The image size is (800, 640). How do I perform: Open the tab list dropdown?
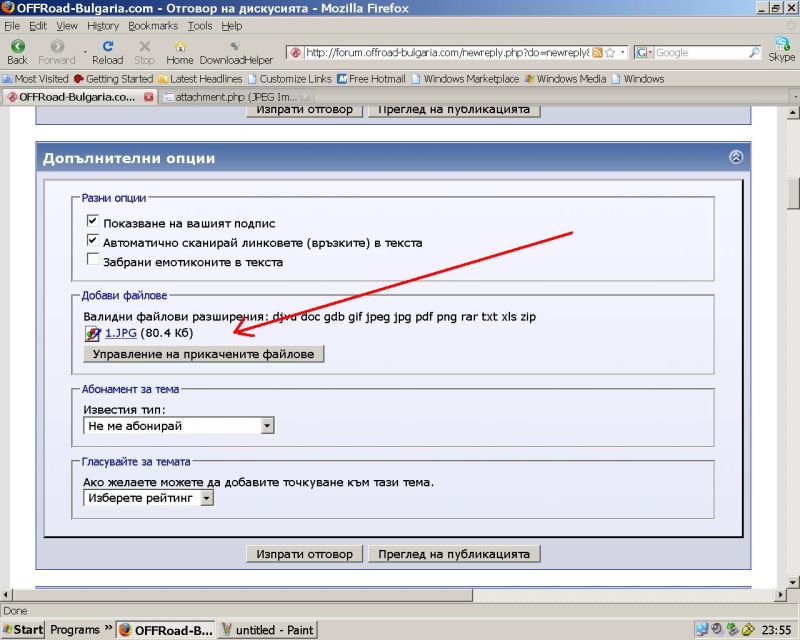[795, 96]
